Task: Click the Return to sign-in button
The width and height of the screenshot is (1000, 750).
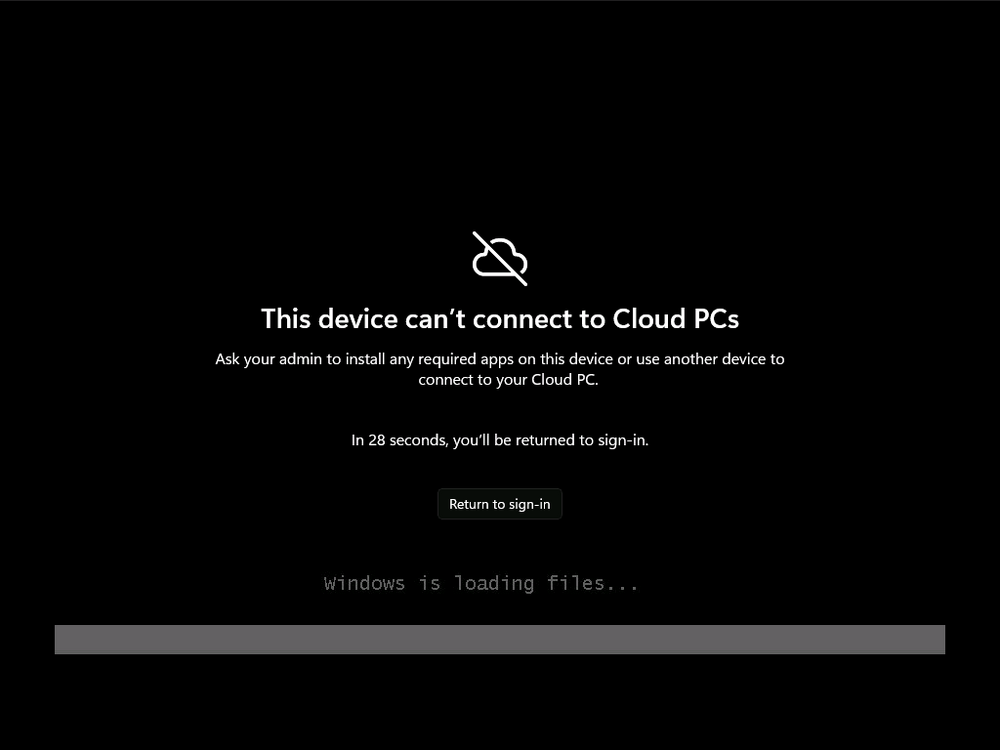Action: click(500, 504)
